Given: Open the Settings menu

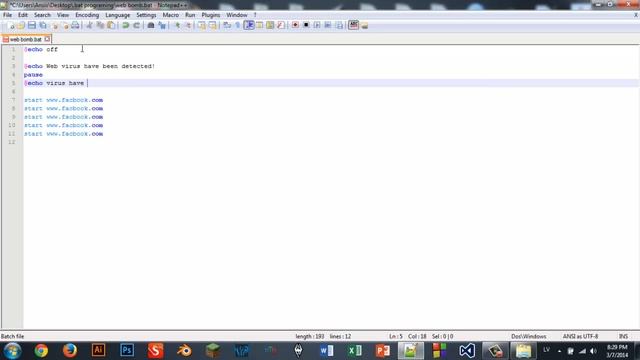Looking at the screenshot, I should pyautogui.click(x=146, y=15).
